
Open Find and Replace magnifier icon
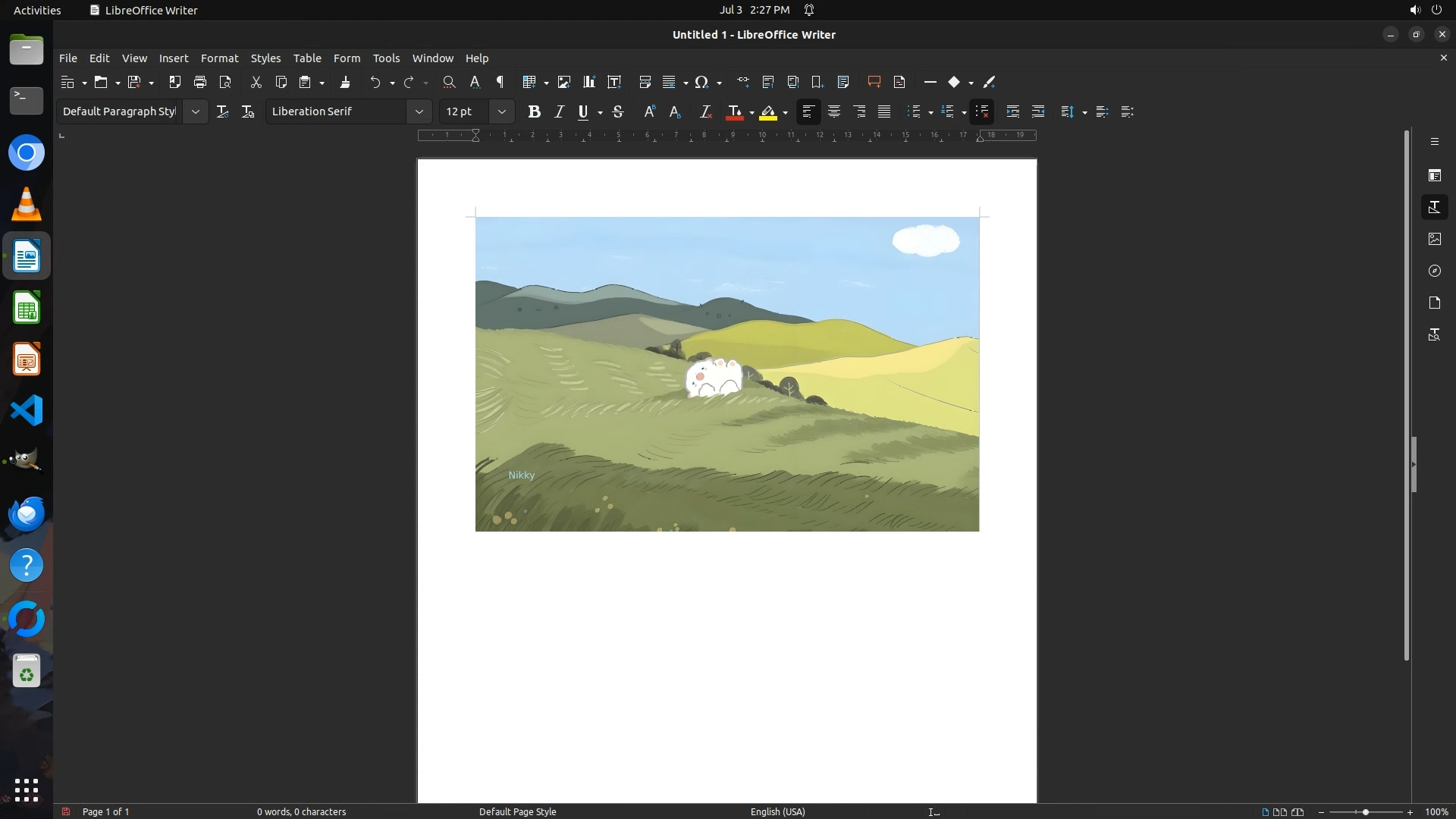[449, 82]
